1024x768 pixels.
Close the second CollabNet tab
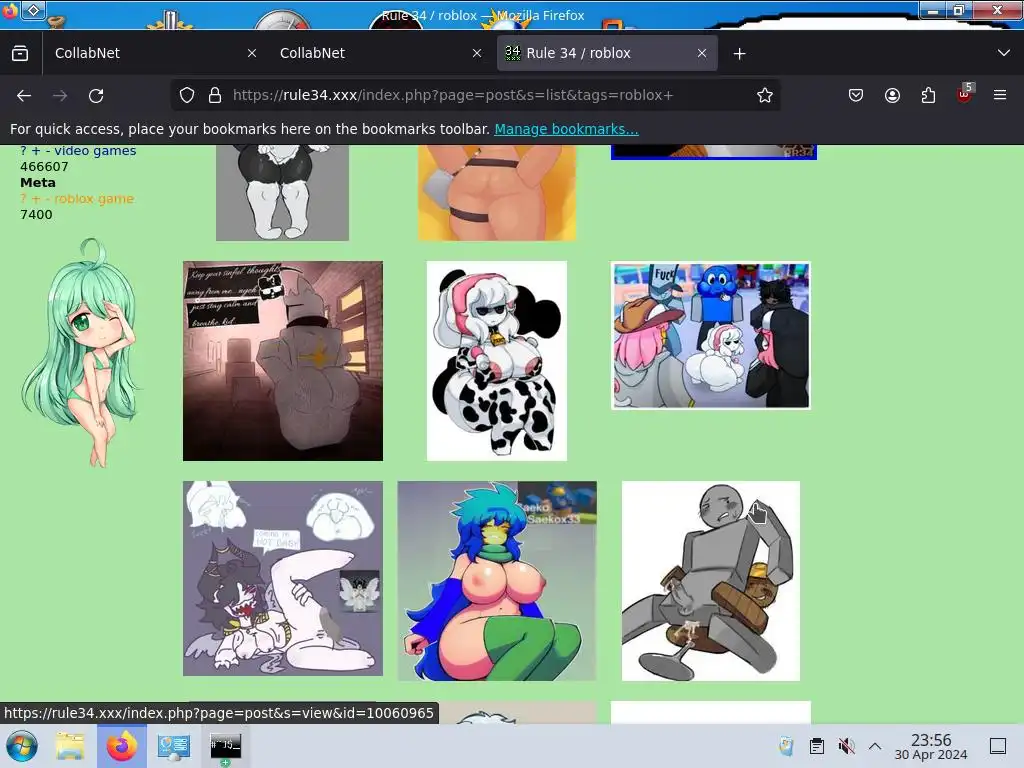click(477, 53)
